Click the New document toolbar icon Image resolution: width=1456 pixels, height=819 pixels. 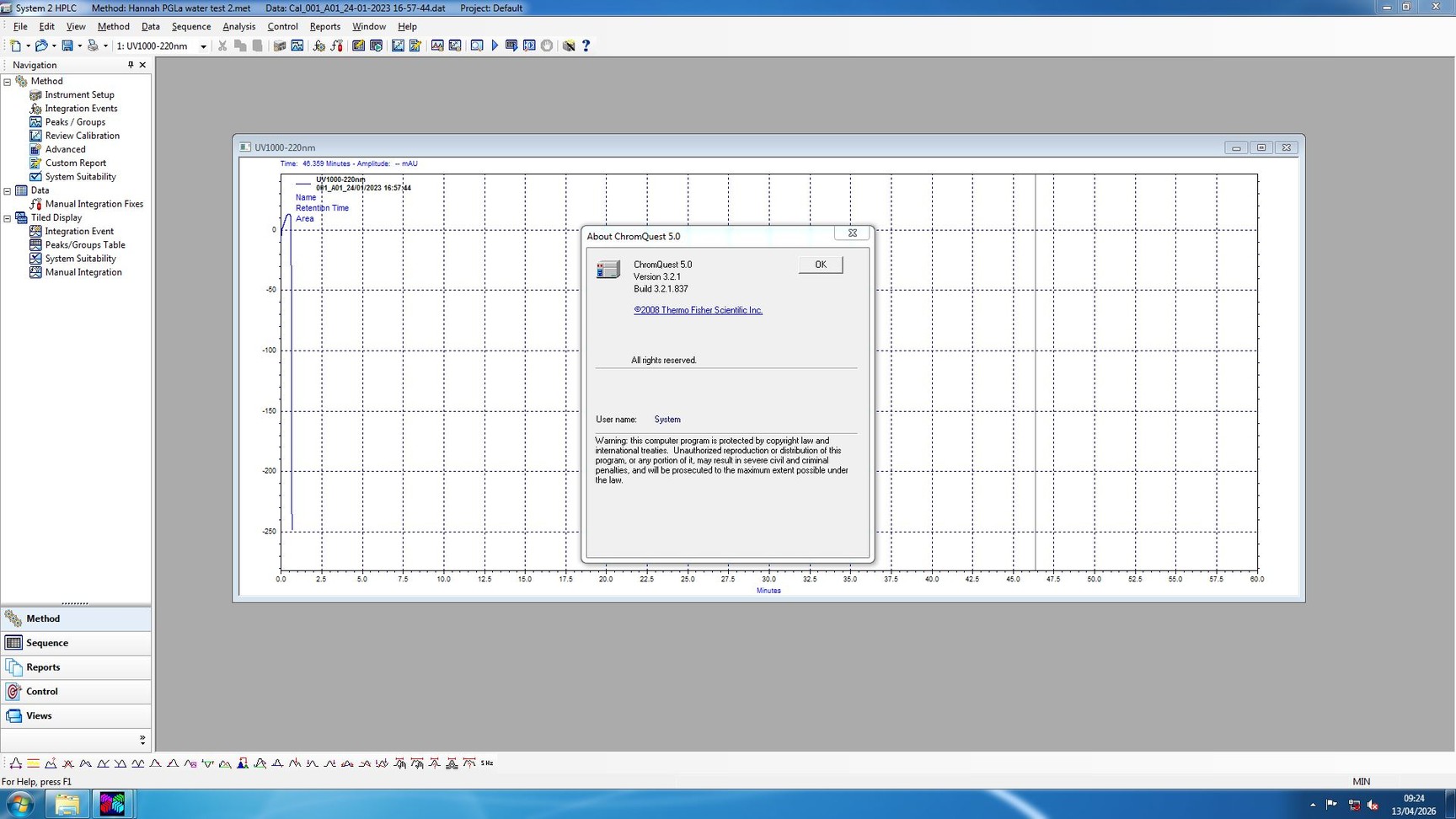pos(14,45)
